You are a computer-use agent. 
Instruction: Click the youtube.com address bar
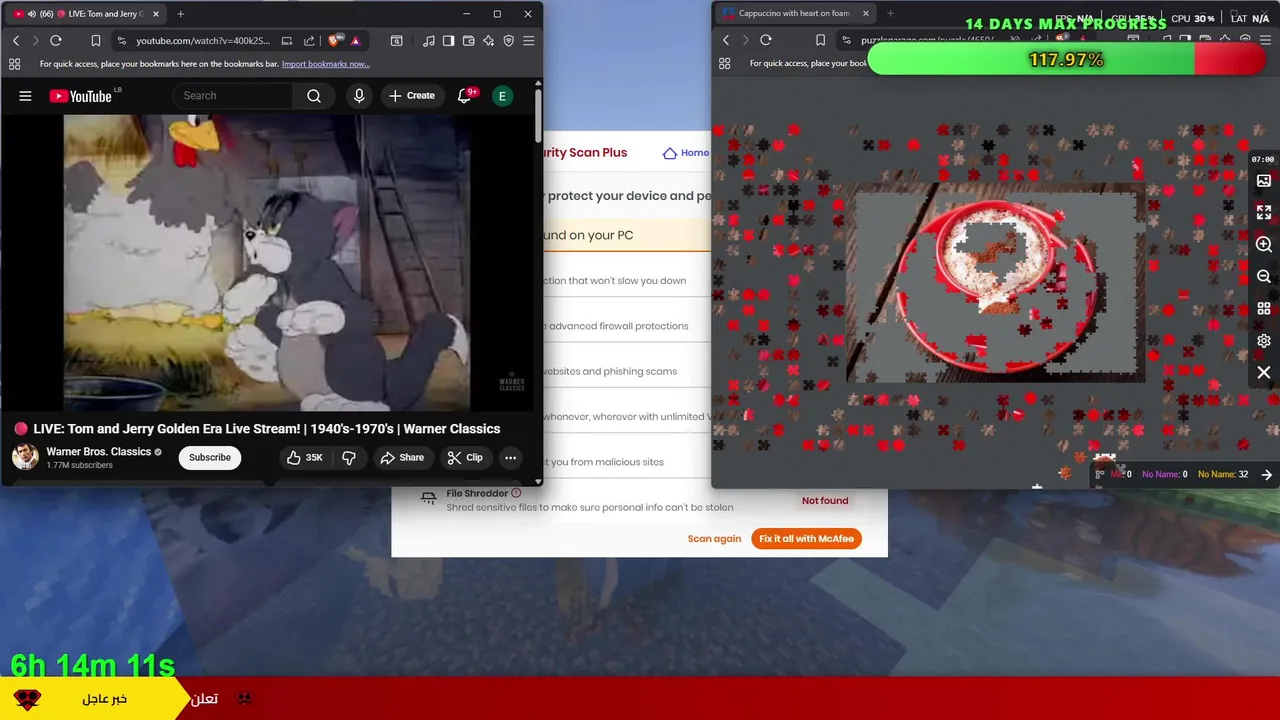click(203, 41)
